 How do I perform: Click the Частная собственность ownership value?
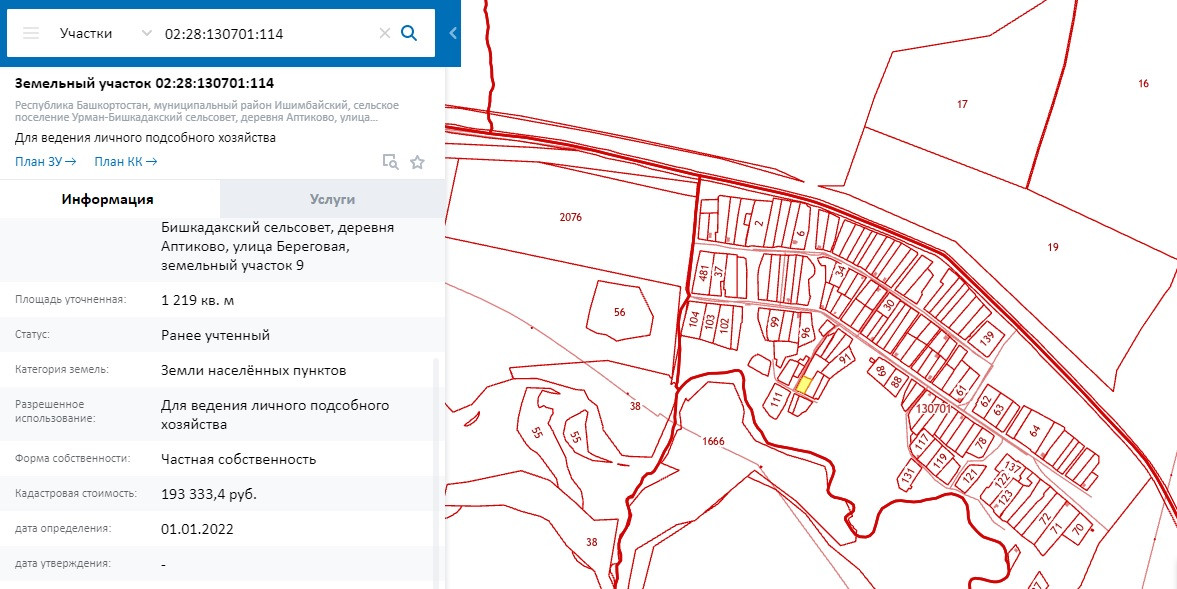[x=238, y=459]
